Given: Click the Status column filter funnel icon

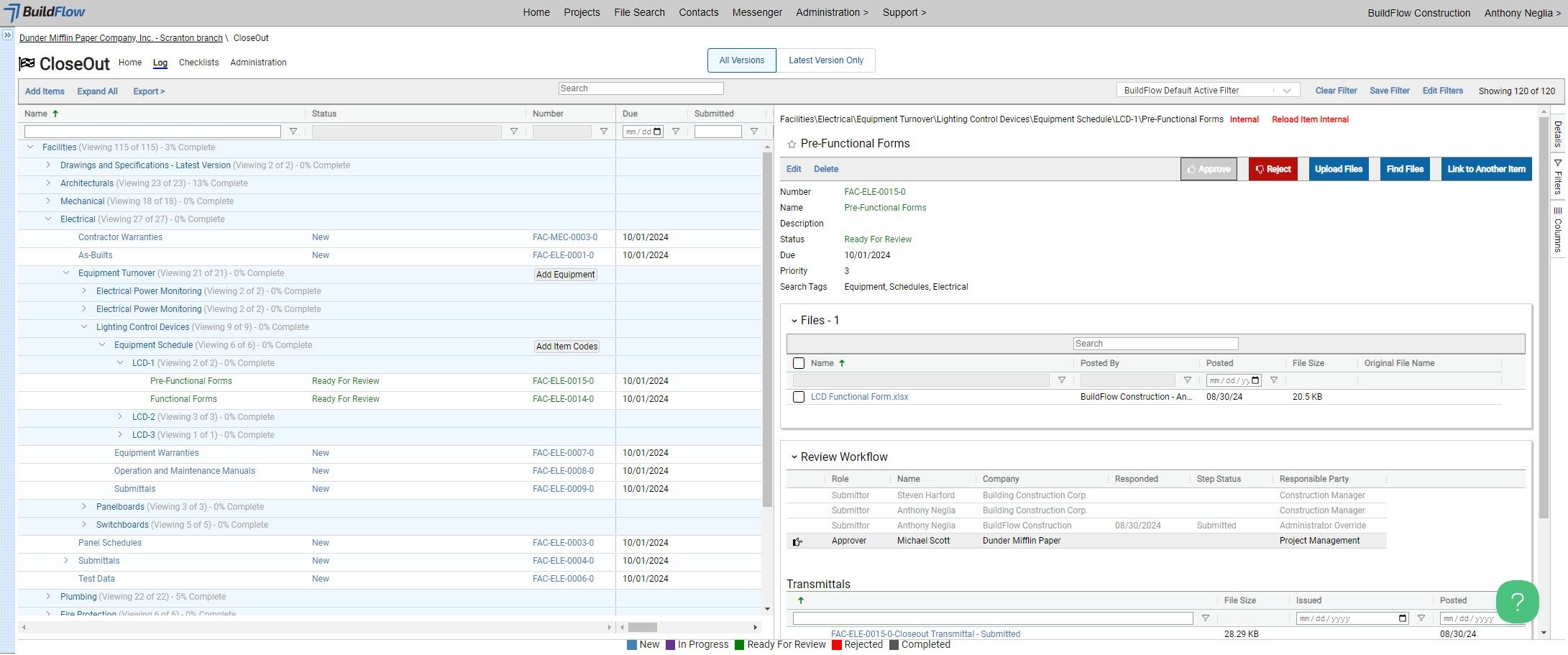Looking at the screenshot, I should 514,132.
